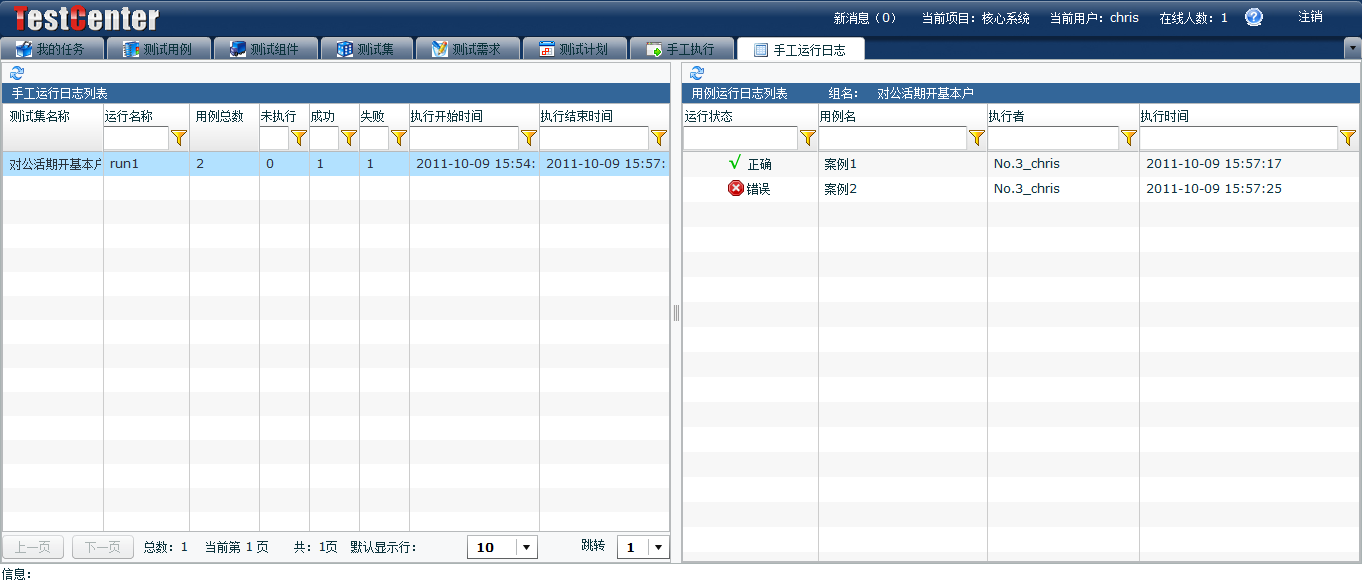Go to the 手工执行 tab
Image resolution: width=1362 pixels, height=584 pixels.
[680, 49]
